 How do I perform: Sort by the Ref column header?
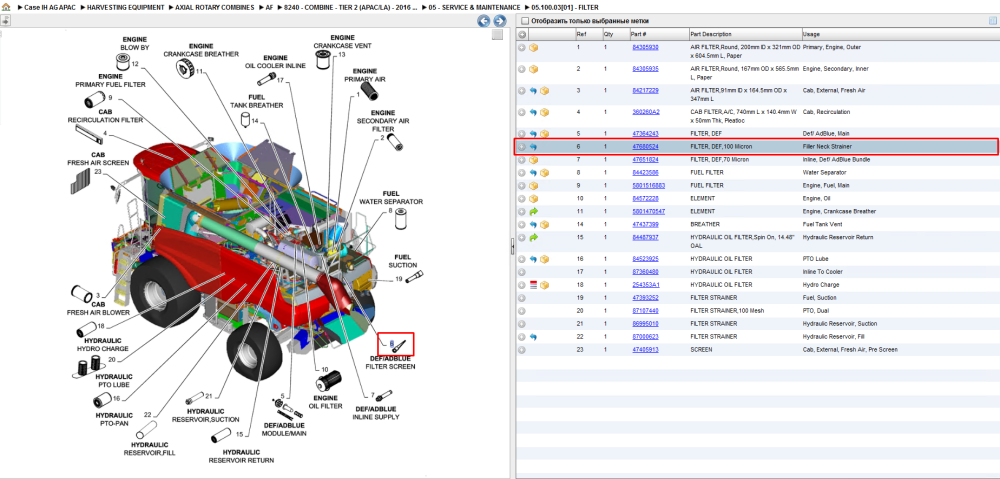point(587,34)
